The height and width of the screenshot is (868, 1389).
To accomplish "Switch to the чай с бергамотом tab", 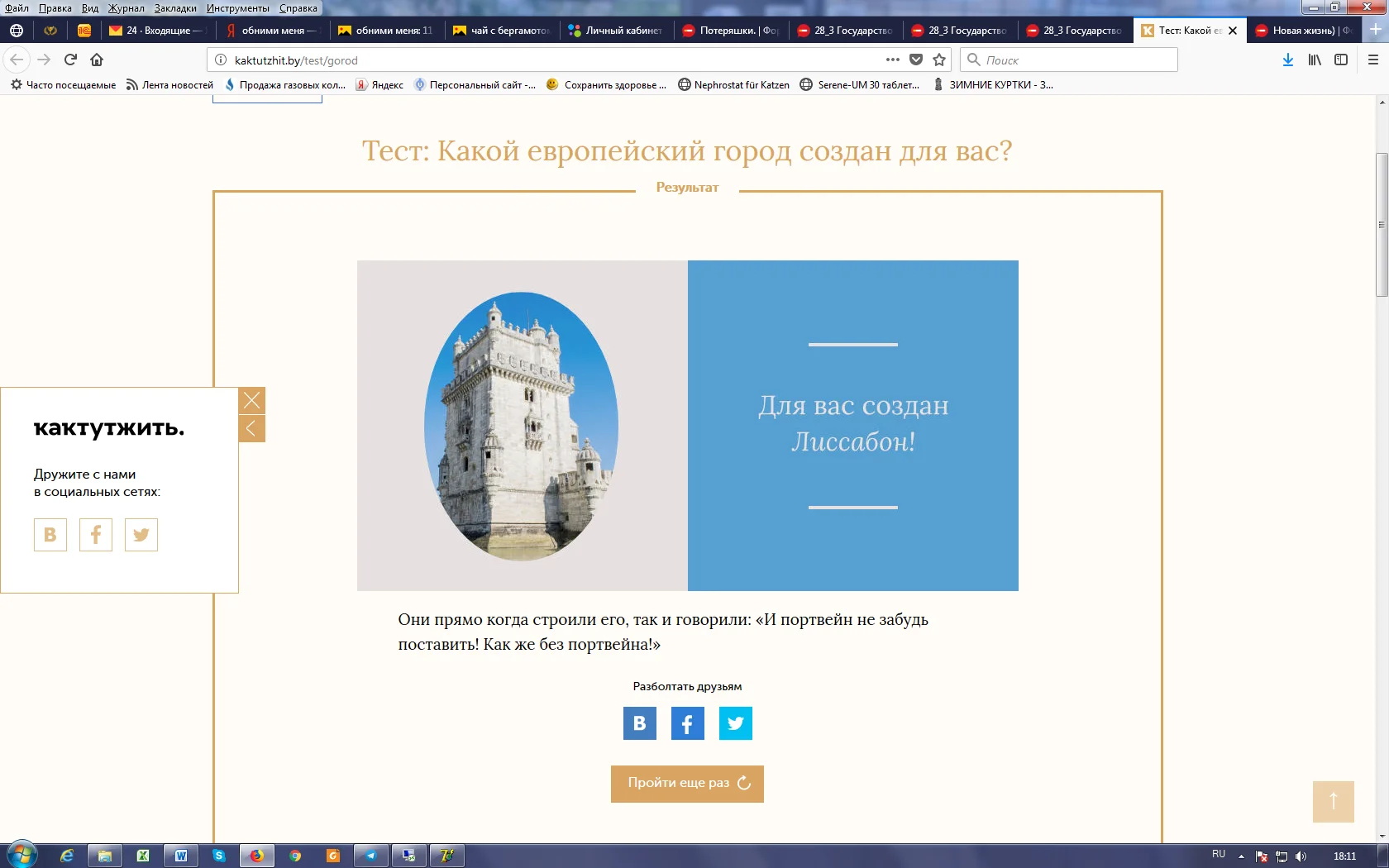I will 501,31.
